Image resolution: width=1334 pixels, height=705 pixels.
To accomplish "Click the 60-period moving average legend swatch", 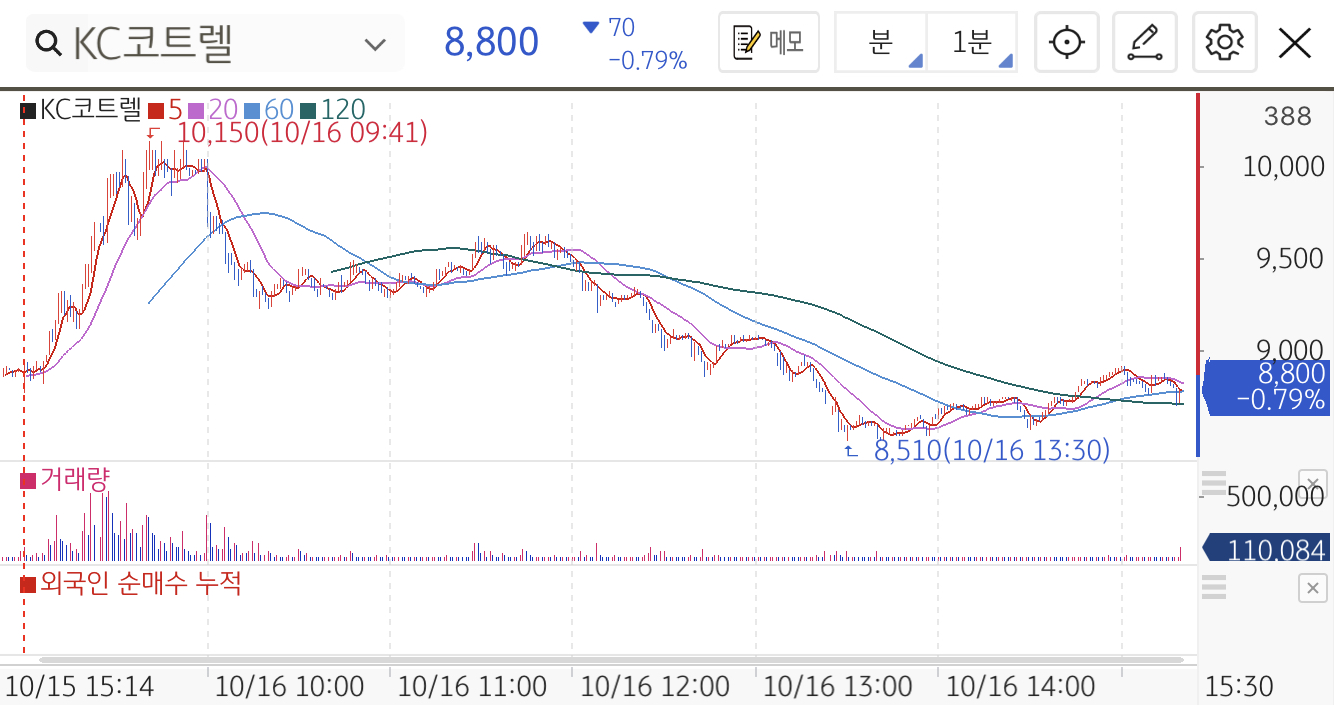I will click(251, 110).
